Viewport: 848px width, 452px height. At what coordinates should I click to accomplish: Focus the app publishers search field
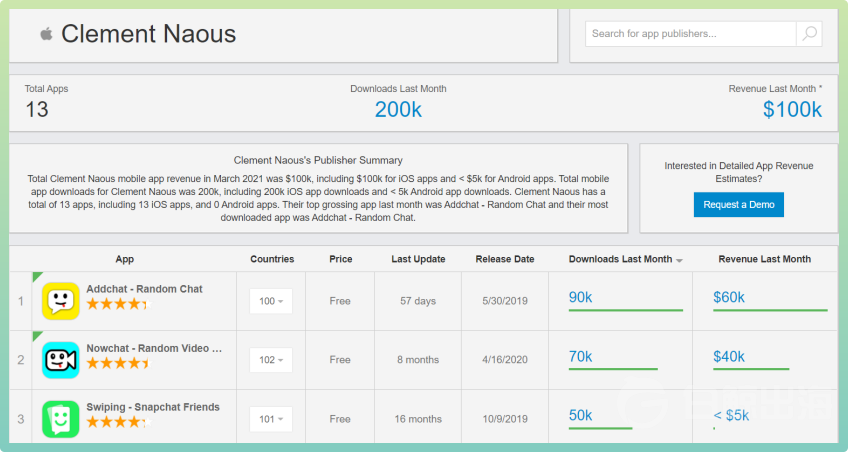tap(691, 34)
